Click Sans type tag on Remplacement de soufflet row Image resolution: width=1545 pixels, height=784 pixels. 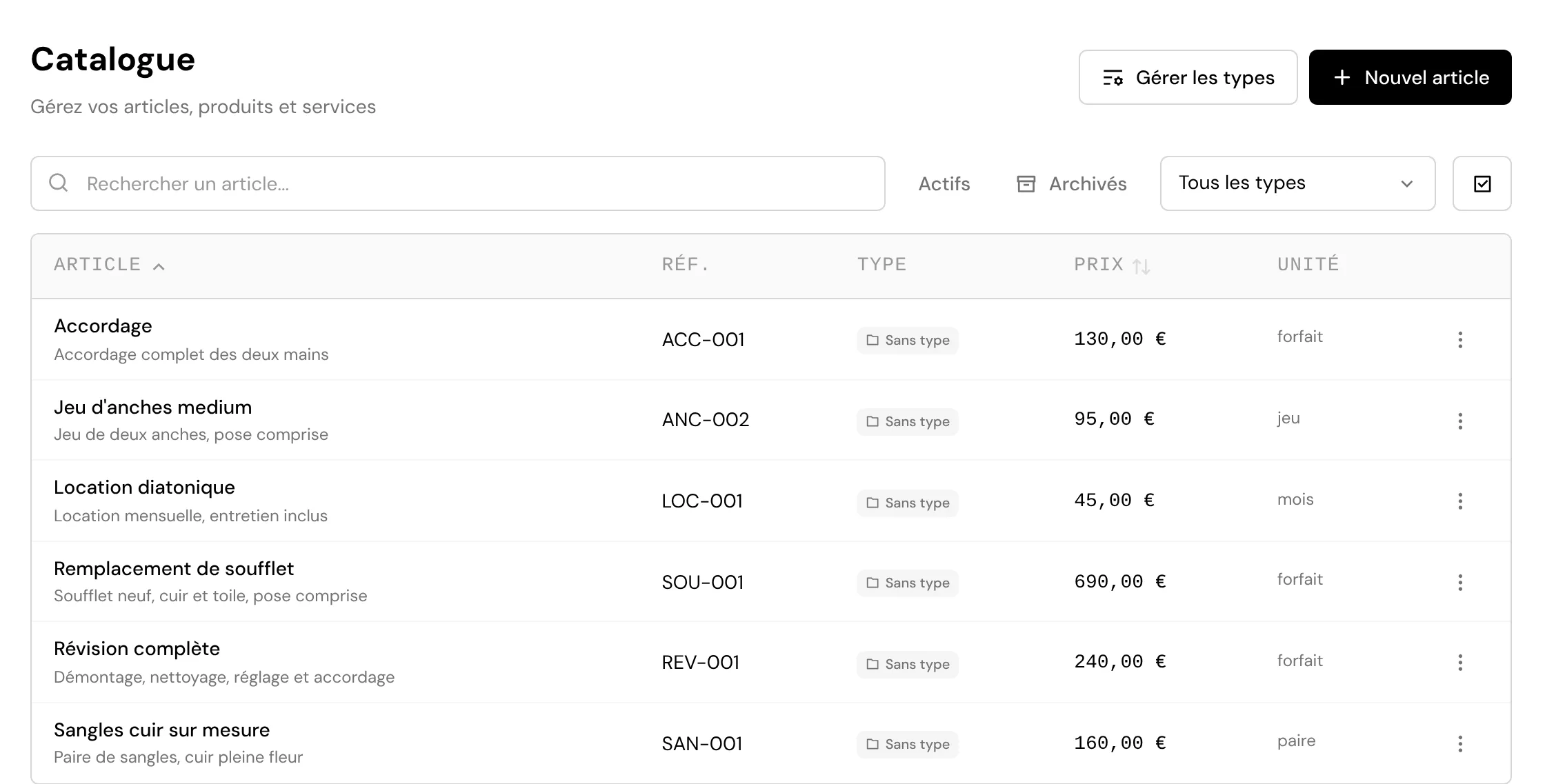[x=908, y=583]
